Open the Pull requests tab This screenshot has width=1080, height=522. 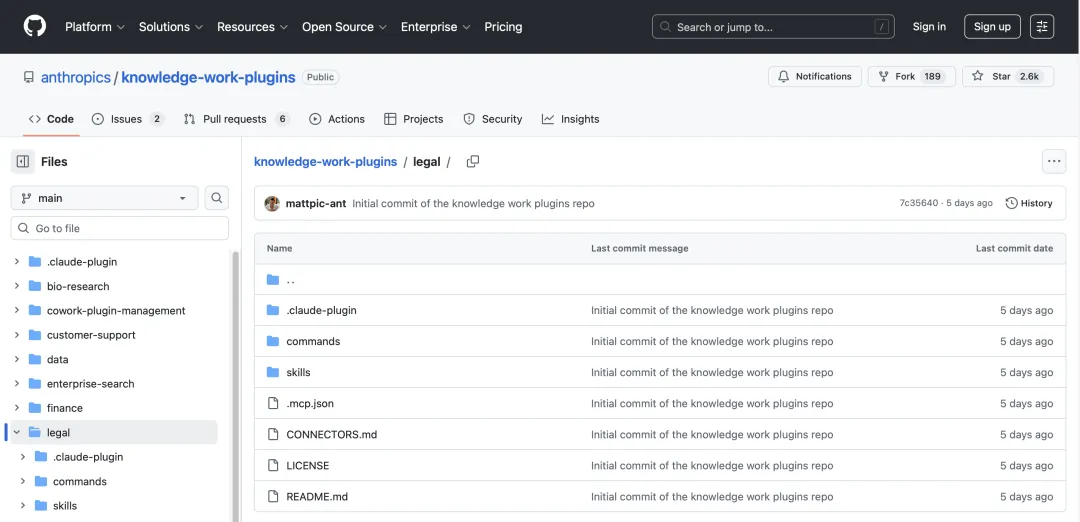pyautogui.click(x=236, y=119)
